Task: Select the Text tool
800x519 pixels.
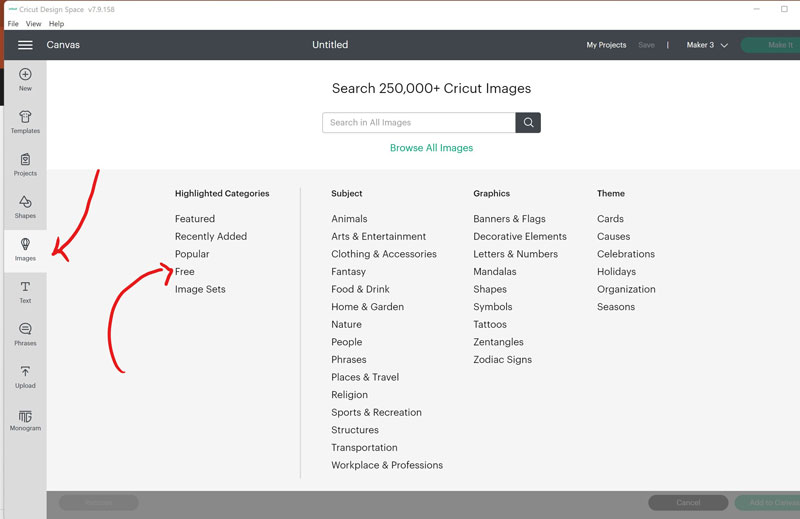Action: pyautogui.click(x=25, y=292)
